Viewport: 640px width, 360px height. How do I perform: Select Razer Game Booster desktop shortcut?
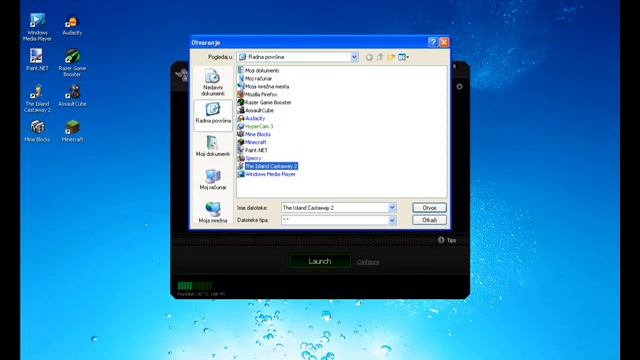pos(72,62)
